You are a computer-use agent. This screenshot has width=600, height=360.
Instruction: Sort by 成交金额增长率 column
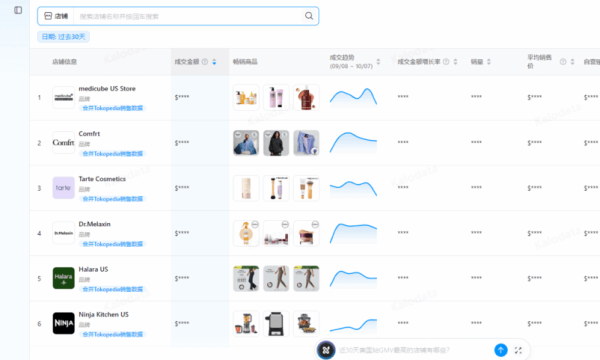455,62
